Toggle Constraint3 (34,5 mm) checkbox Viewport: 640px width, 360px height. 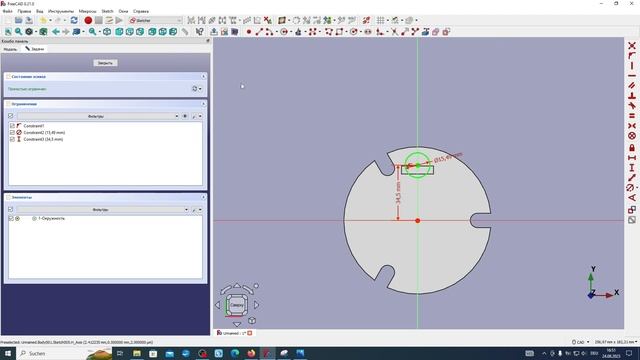tap(12, 139)
